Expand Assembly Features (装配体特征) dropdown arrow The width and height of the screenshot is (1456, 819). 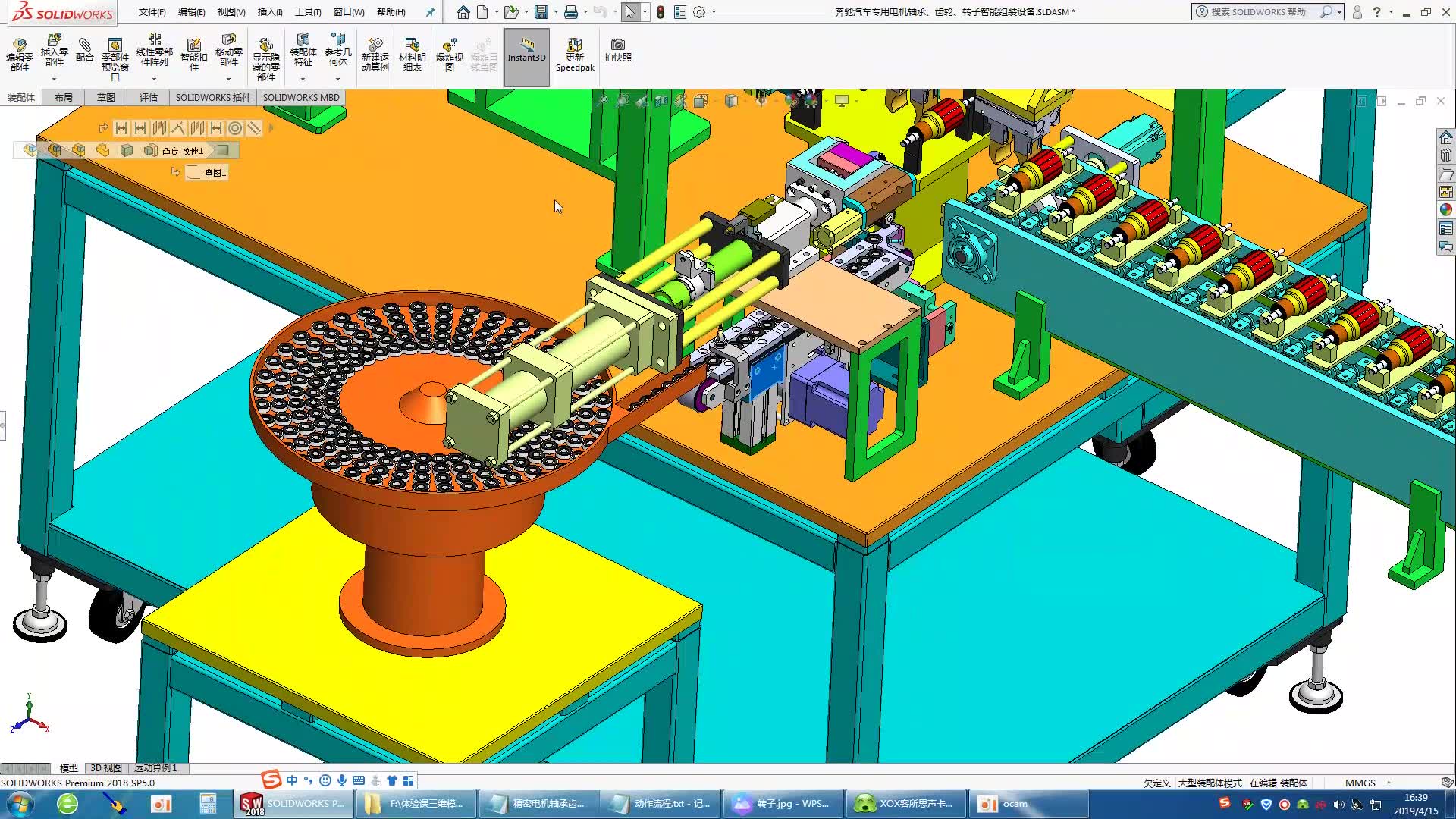(x=303, y=79)
